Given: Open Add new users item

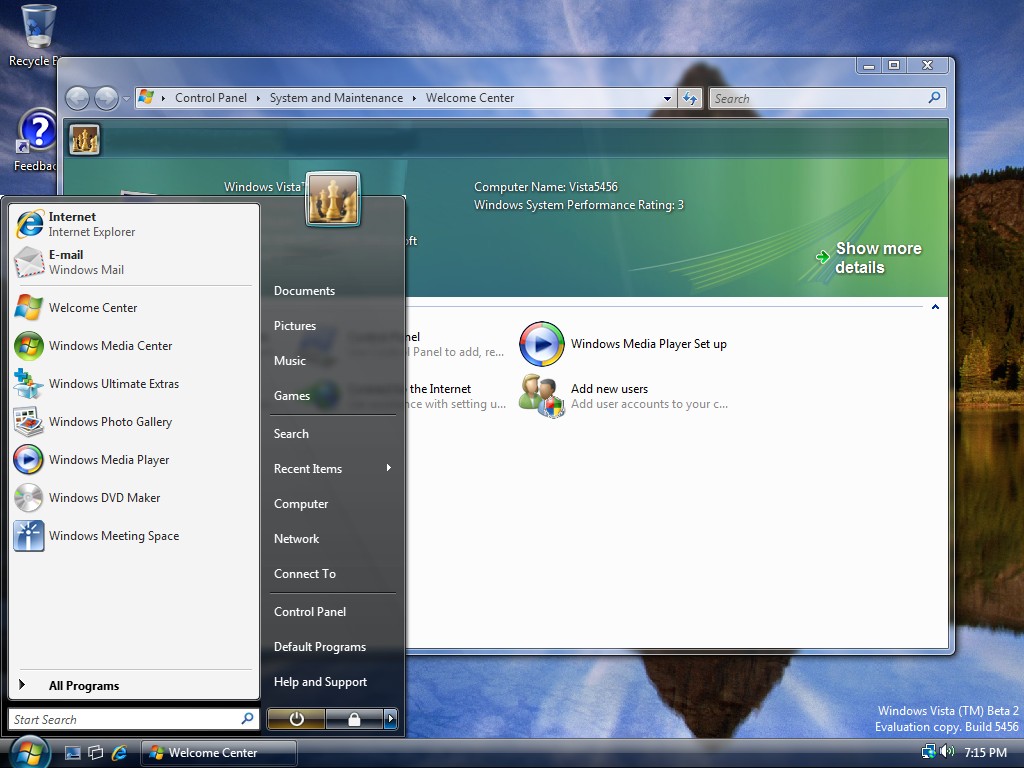Looking at the screenshot, I should click(x=624, y=396).
